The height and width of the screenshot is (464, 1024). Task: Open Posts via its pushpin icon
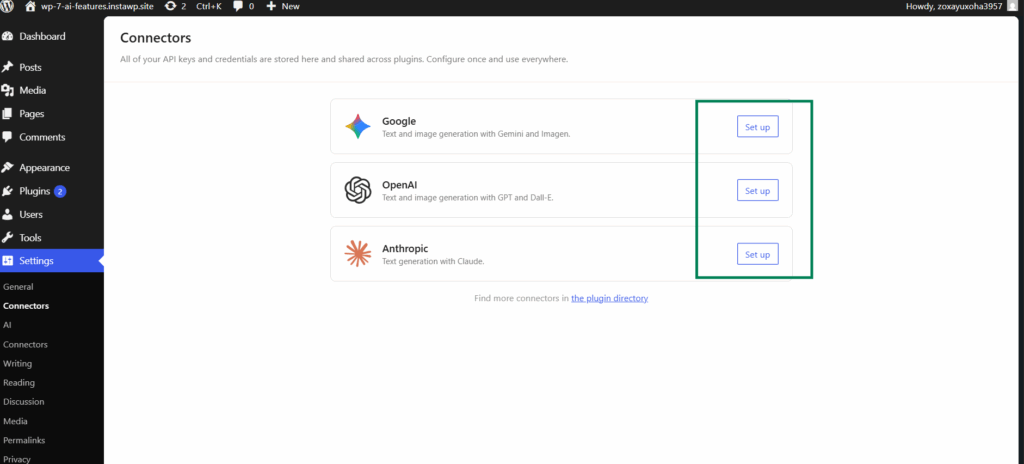(x=8, y=67)
